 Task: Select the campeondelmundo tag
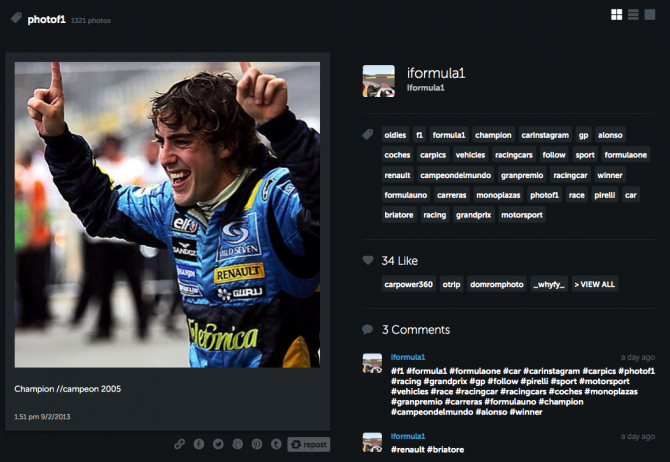[x=455, y=175]
